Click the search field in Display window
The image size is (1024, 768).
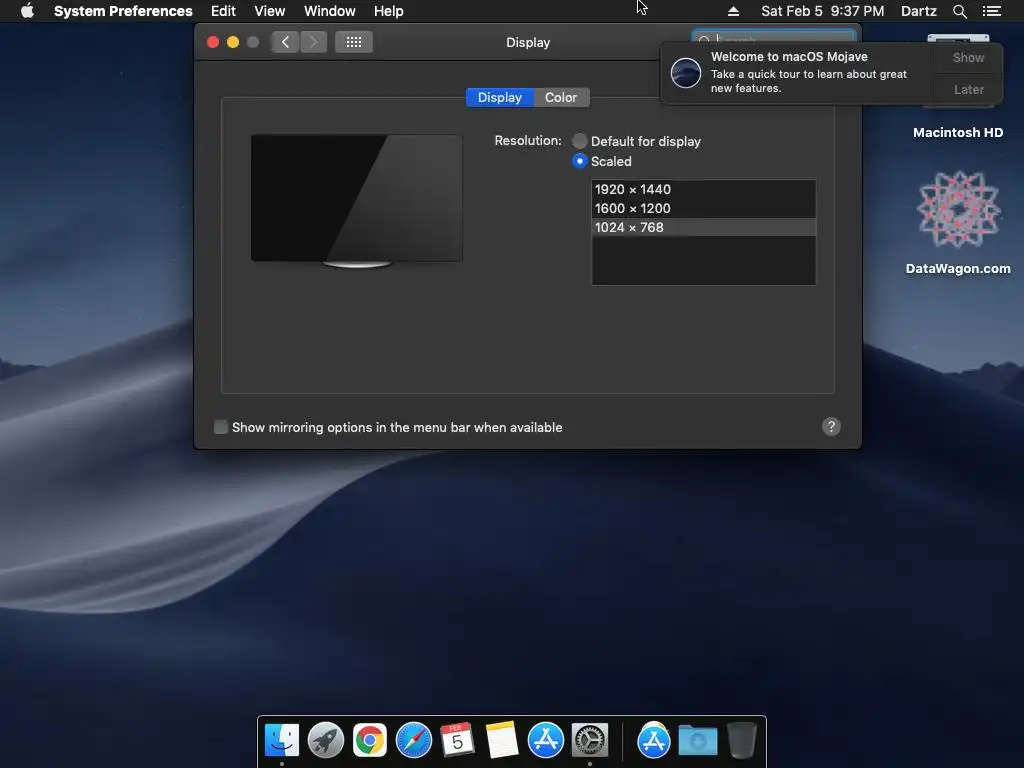pos(773,37)
